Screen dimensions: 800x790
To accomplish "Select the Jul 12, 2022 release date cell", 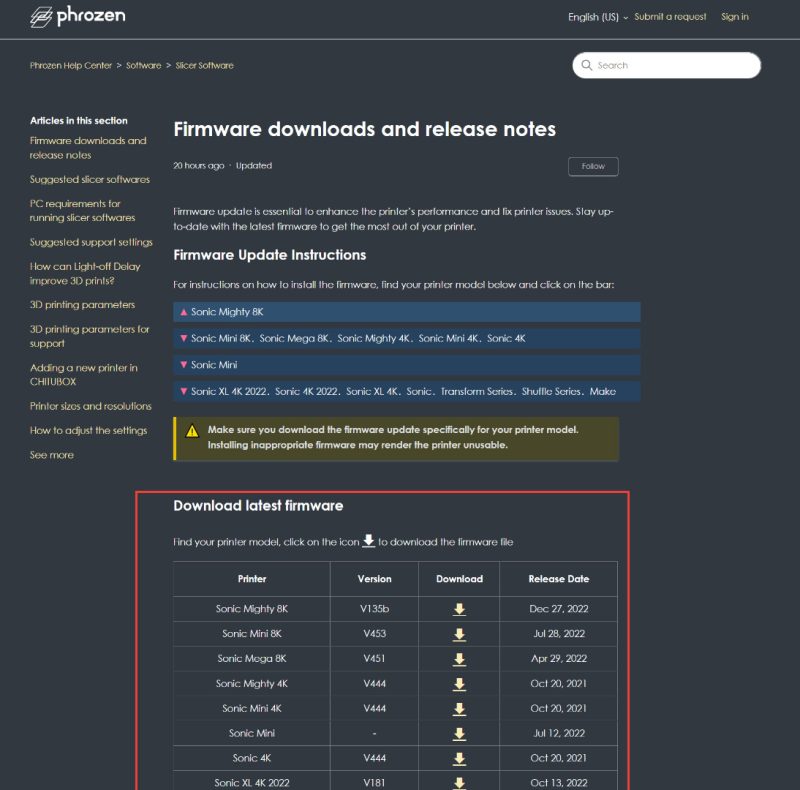I will [x=559, y=733].
